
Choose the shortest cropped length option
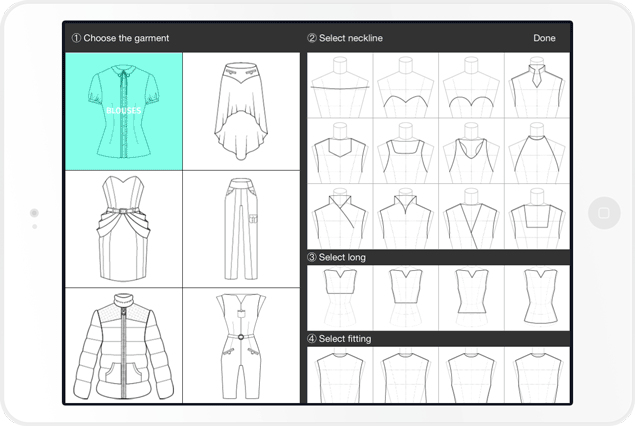point(339,297)
